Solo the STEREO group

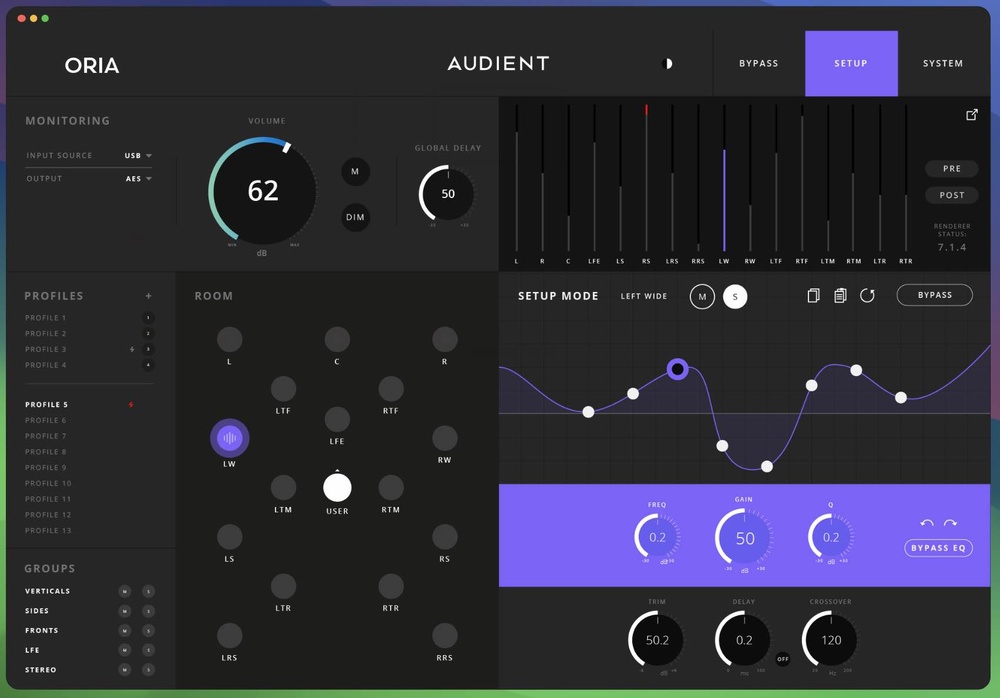coord(148,670)
